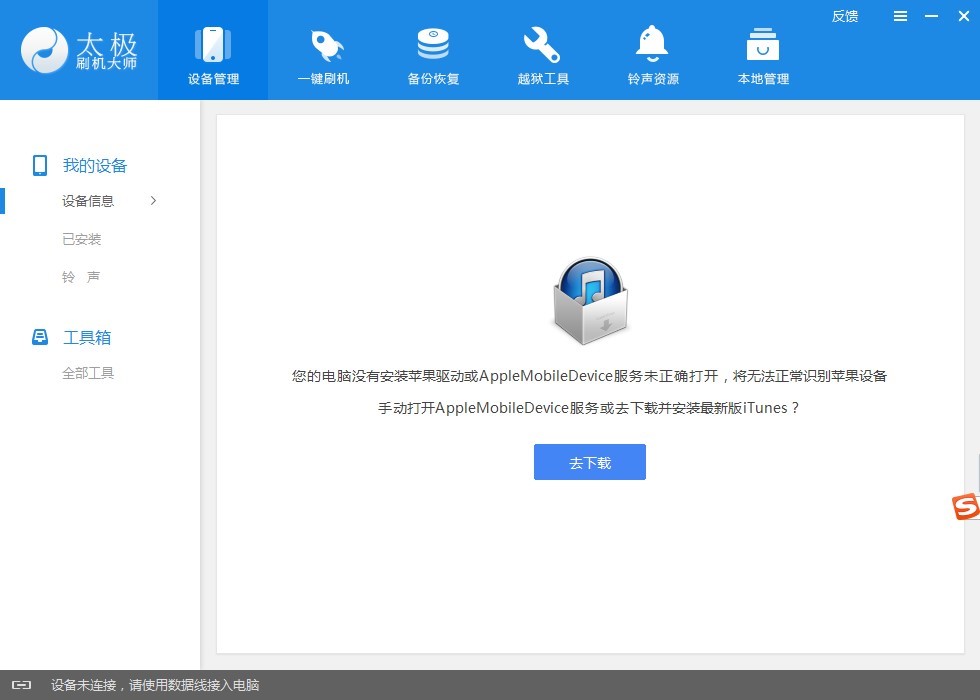Open the 备份恢复 backup and restore tool
This screenshot has height=700, width=980.
pos(433,50)
